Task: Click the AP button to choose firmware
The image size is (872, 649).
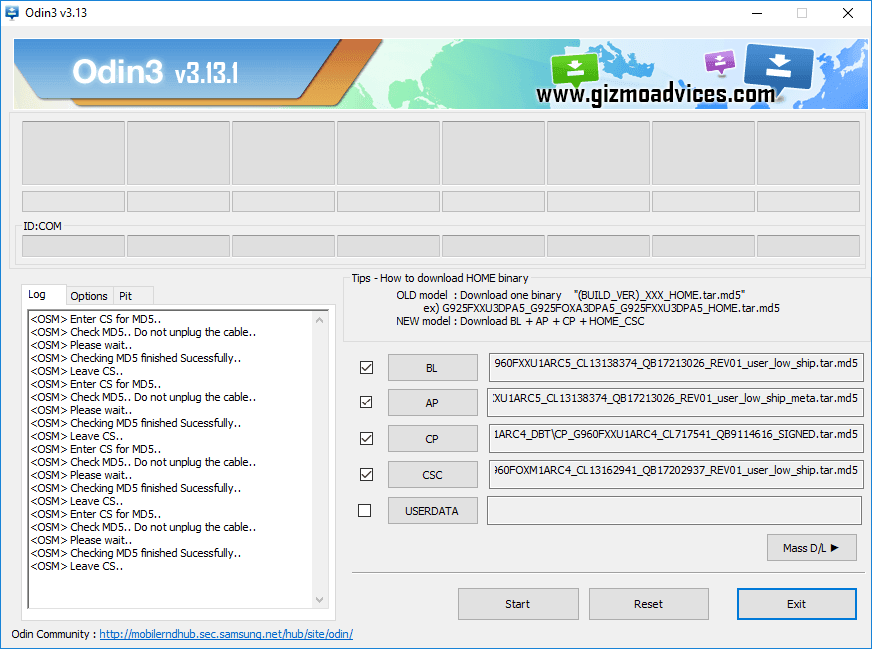Action: (432, 403)
